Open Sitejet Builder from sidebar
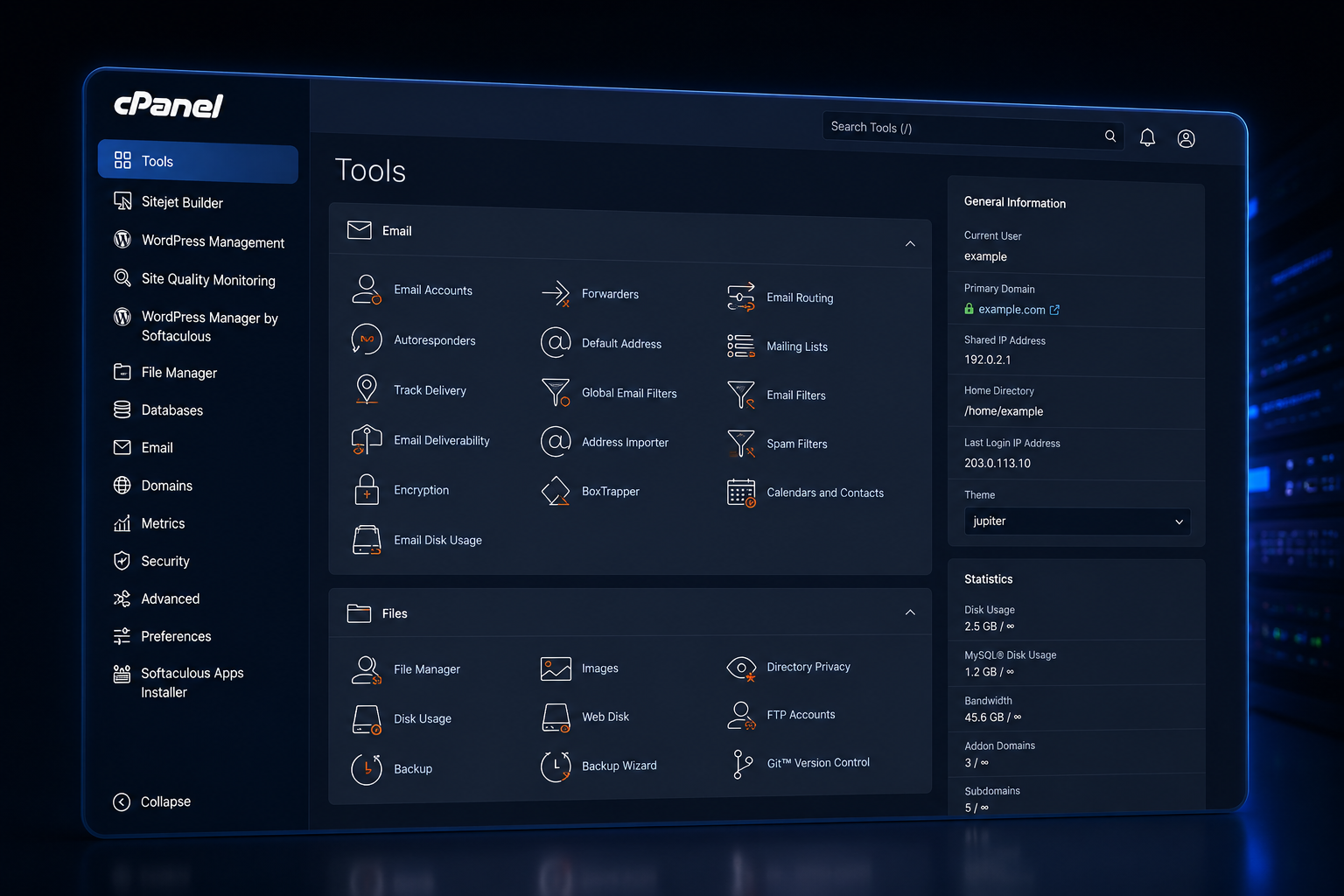Viewport: 1344px width, 896px height. pos(168,201)
